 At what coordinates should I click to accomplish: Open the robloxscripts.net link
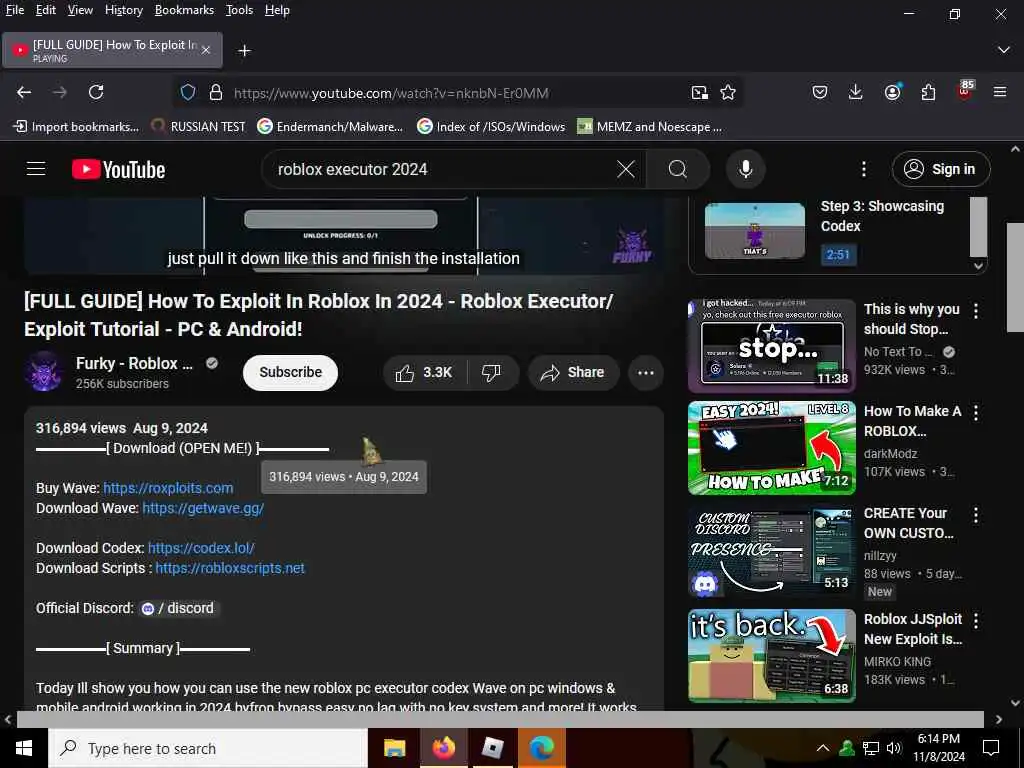click(230, 568)
